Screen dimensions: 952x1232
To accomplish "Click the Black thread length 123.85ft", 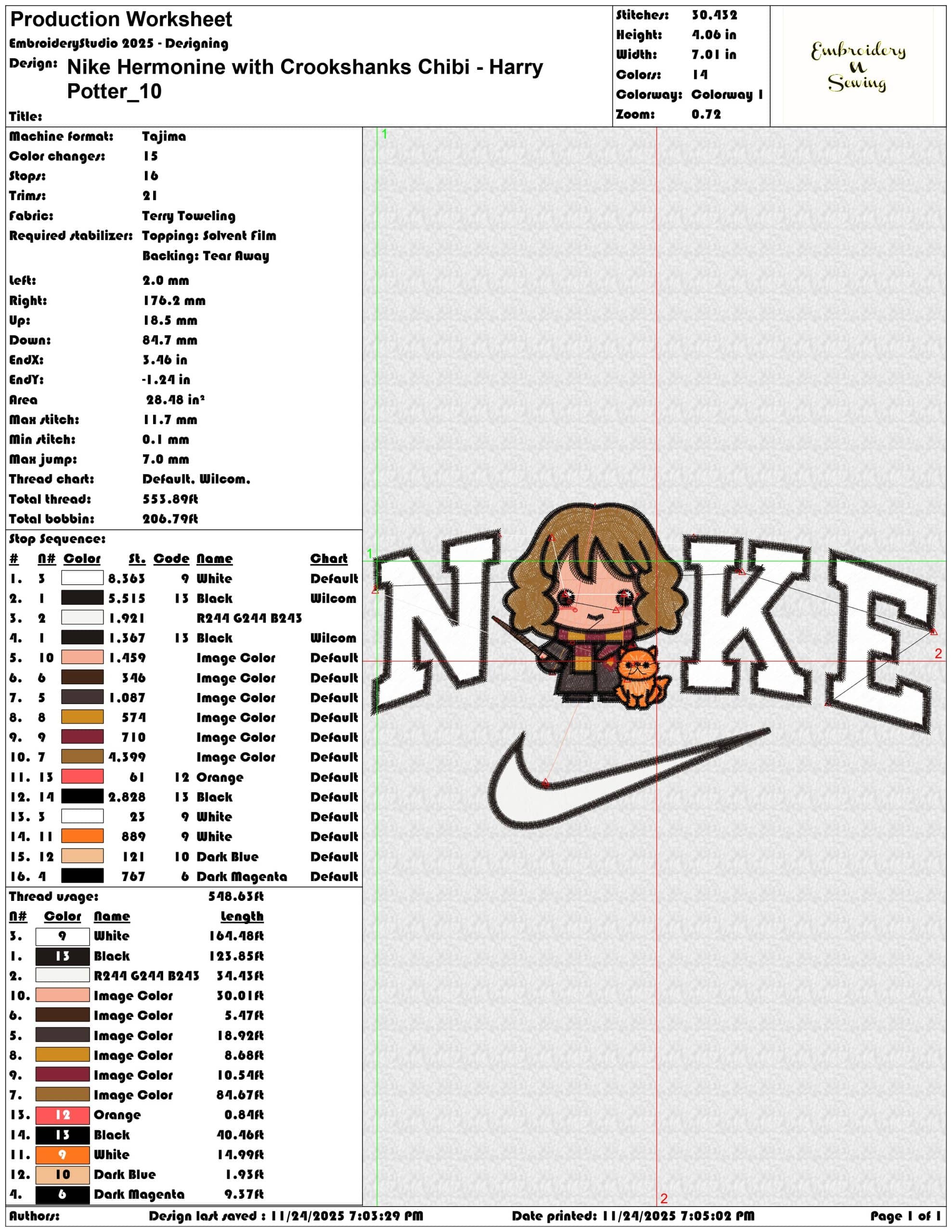I will click(x=236, y=957).
